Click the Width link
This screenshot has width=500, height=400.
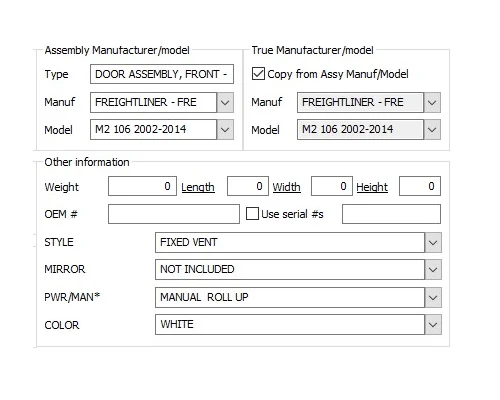point(286,187)
